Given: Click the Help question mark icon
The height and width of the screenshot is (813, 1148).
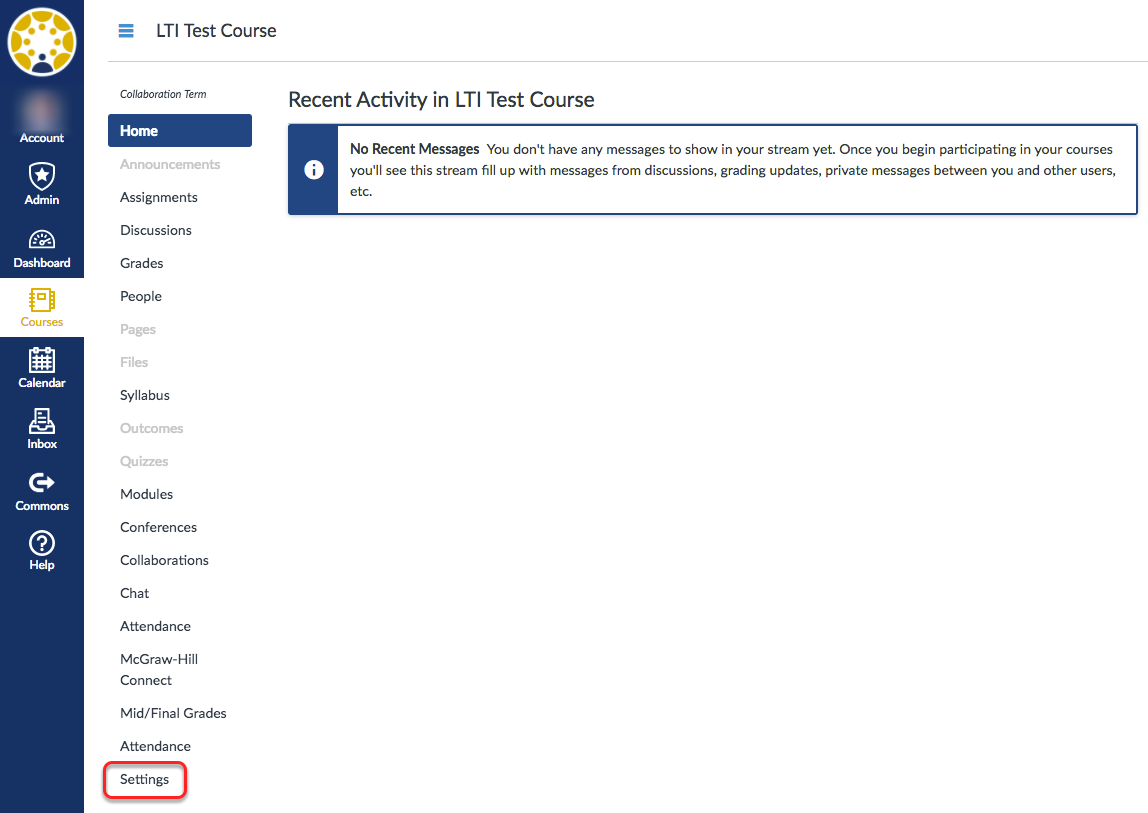Looking at the screenshot, I should pos(42,544).
